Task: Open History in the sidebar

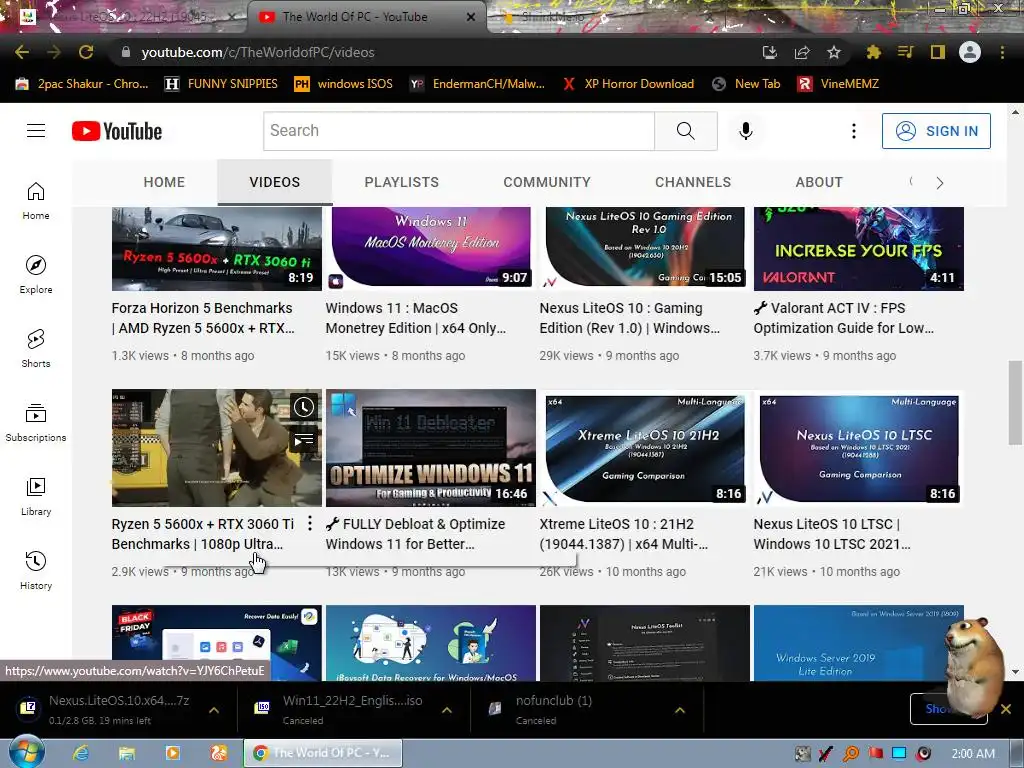Action: 36,570
